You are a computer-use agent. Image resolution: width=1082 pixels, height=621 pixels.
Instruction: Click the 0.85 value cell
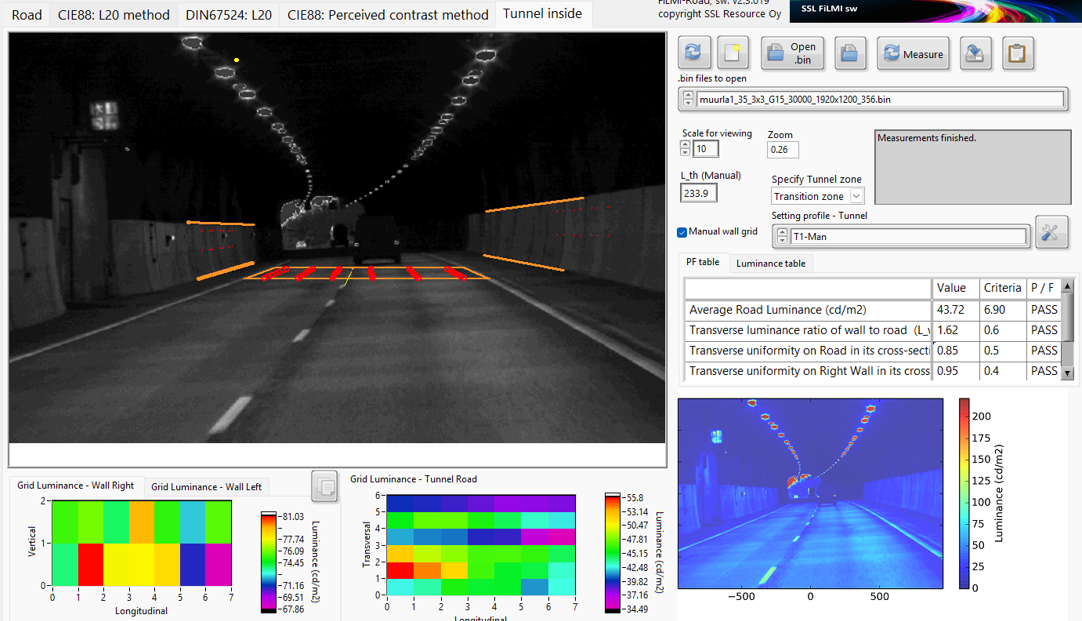pyautogui.click(x=956, y=351)
